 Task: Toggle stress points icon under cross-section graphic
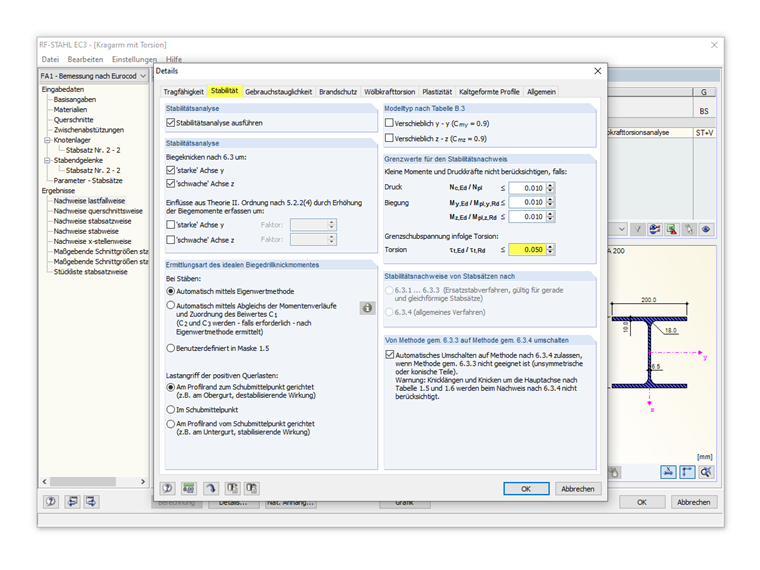click(x=668, y=472)
